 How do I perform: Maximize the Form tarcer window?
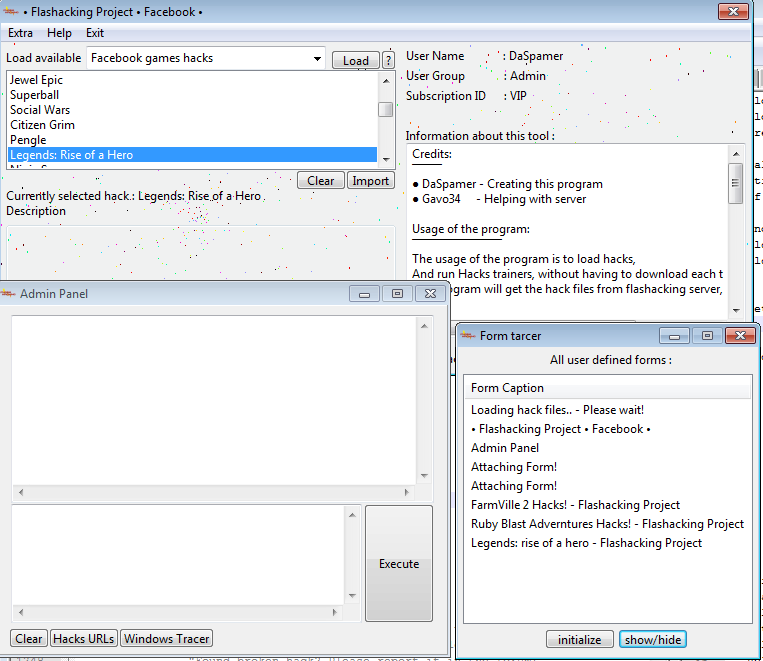(x=707, y=336)
